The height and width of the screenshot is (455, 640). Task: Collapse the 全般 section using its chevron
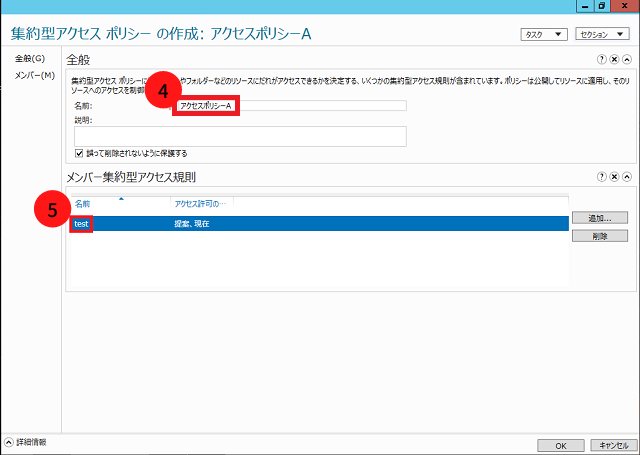[x=627, y=60]
